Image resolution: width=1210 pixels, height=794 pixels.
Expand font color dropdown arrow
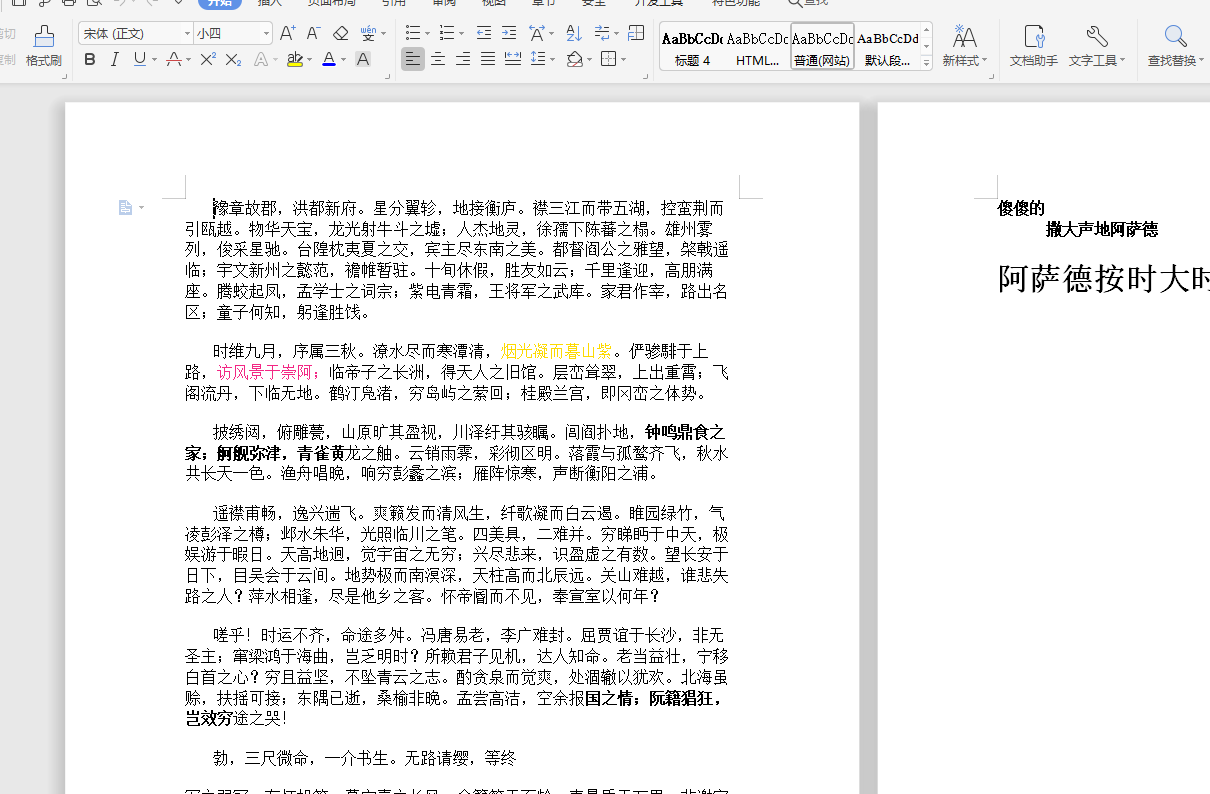coord(343,60)
